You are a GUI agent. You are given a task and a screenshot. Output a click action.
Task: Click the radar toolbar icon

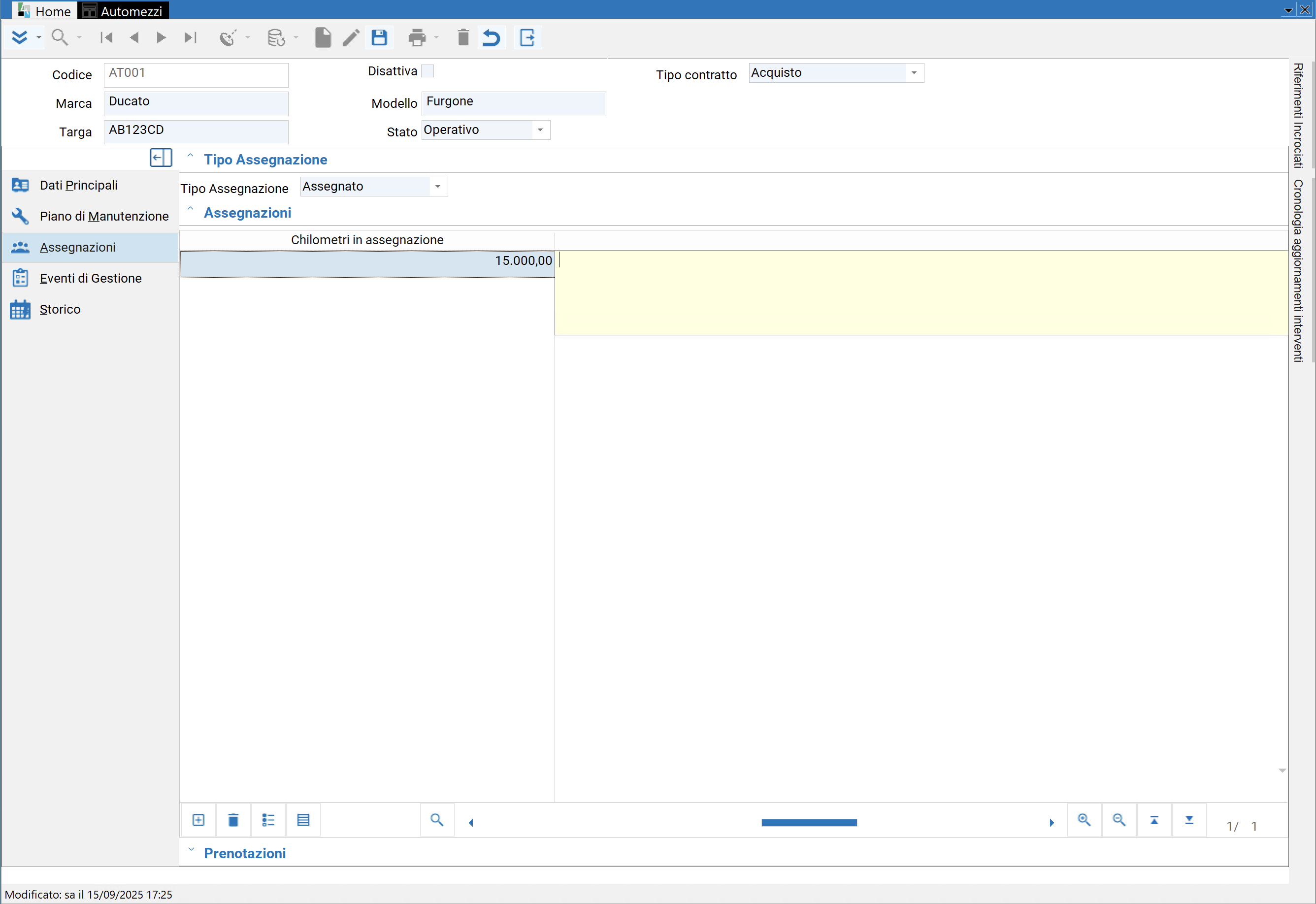coord(228,37)
